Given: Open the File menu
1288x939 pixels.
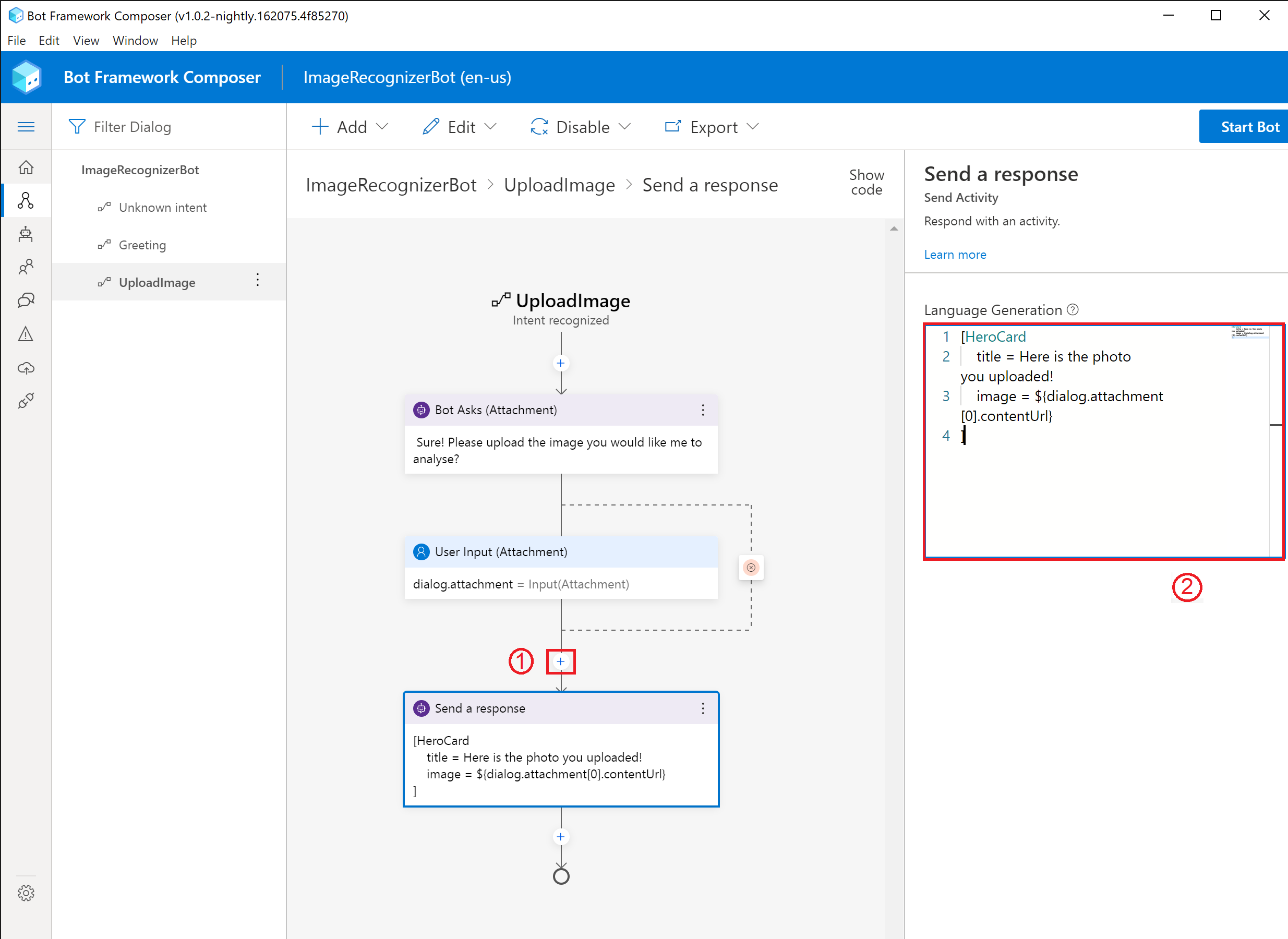Looking at the screenshot, I should coord(17,41).
